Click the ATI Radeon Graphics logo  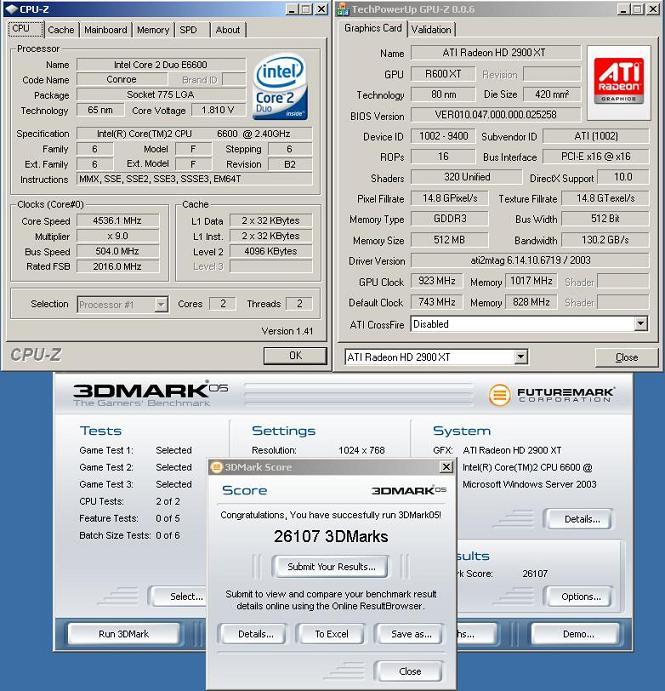[x=619, y=82]
